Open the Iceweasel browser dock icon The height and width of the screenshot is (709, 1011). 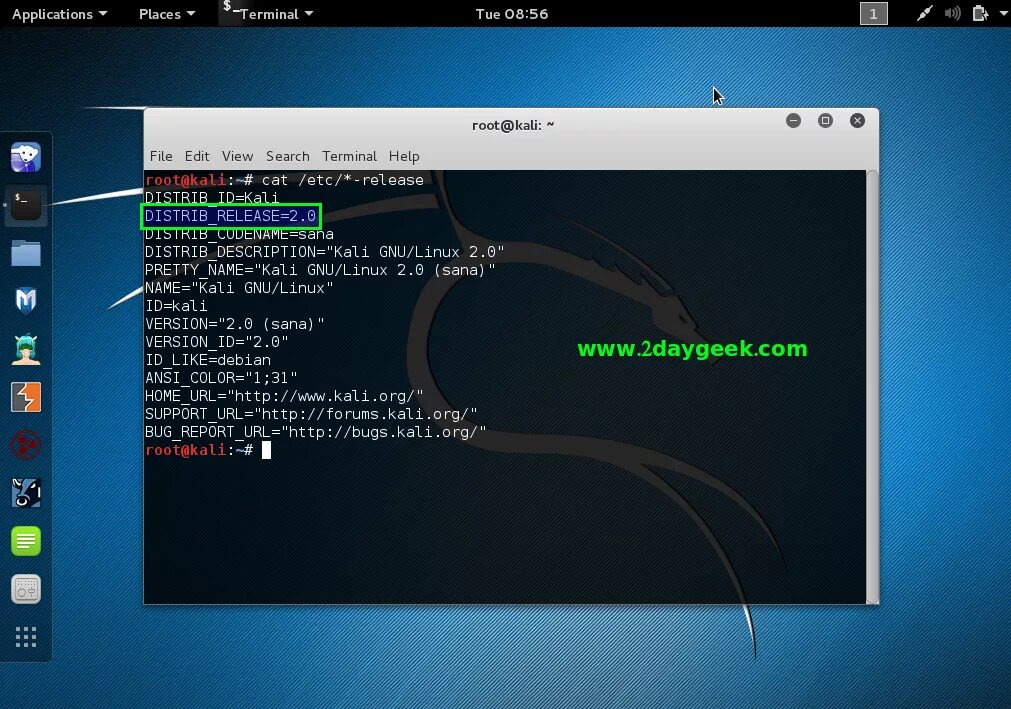26,158
